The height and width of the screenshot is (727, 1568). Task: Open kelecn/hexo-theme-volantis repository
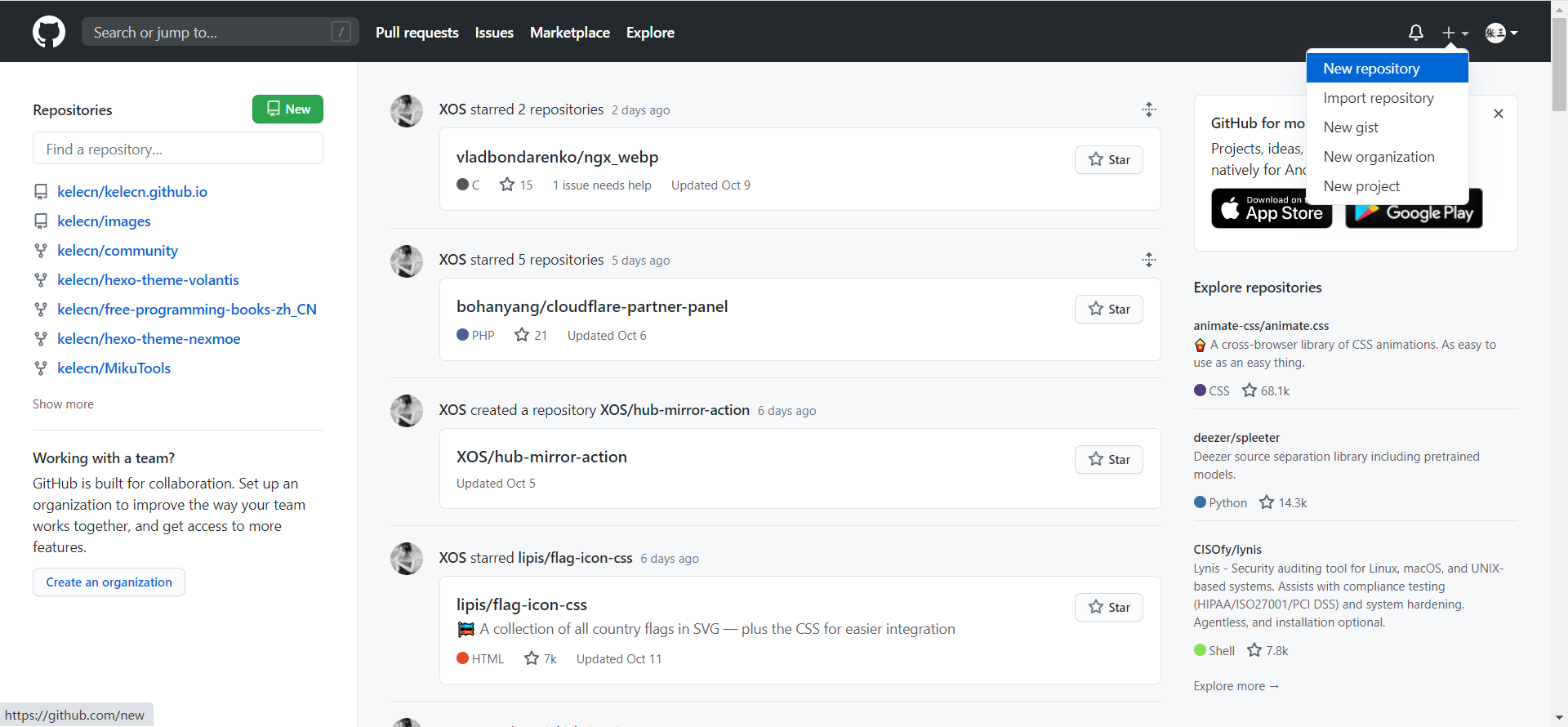148,280
